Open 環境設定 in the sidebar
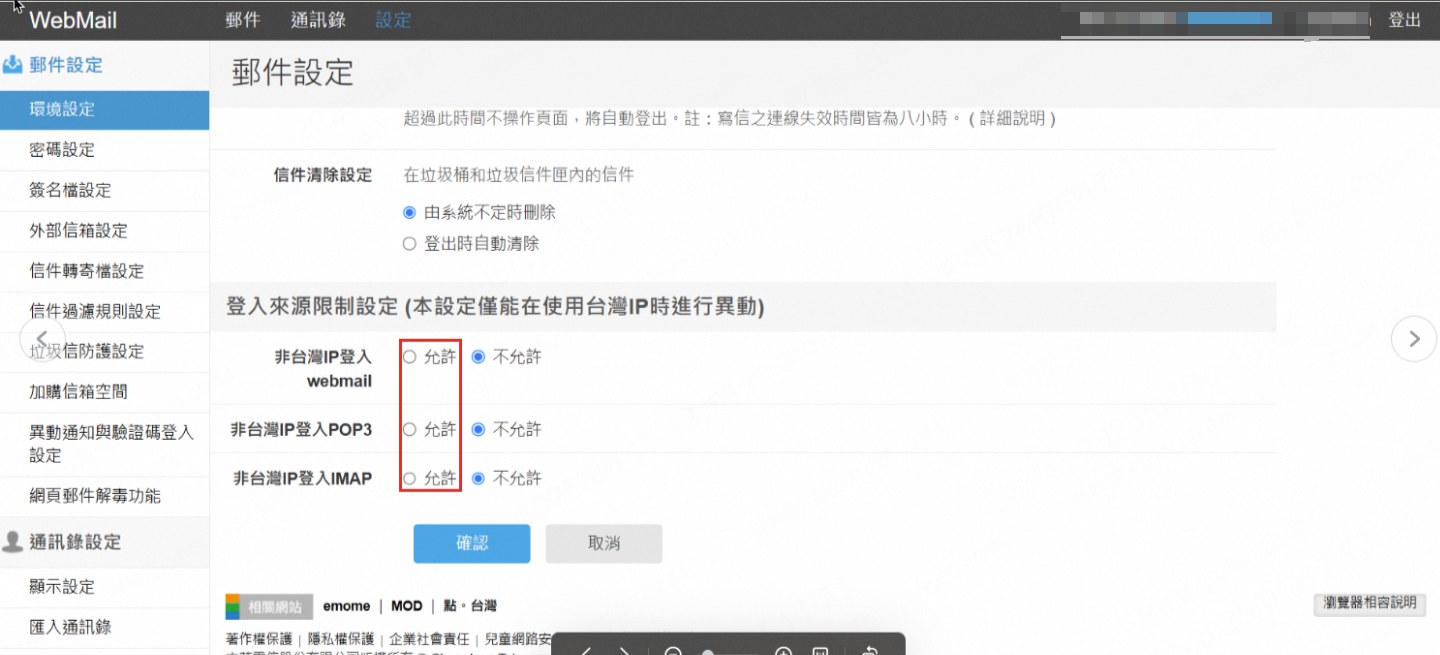 coord(104,110)
